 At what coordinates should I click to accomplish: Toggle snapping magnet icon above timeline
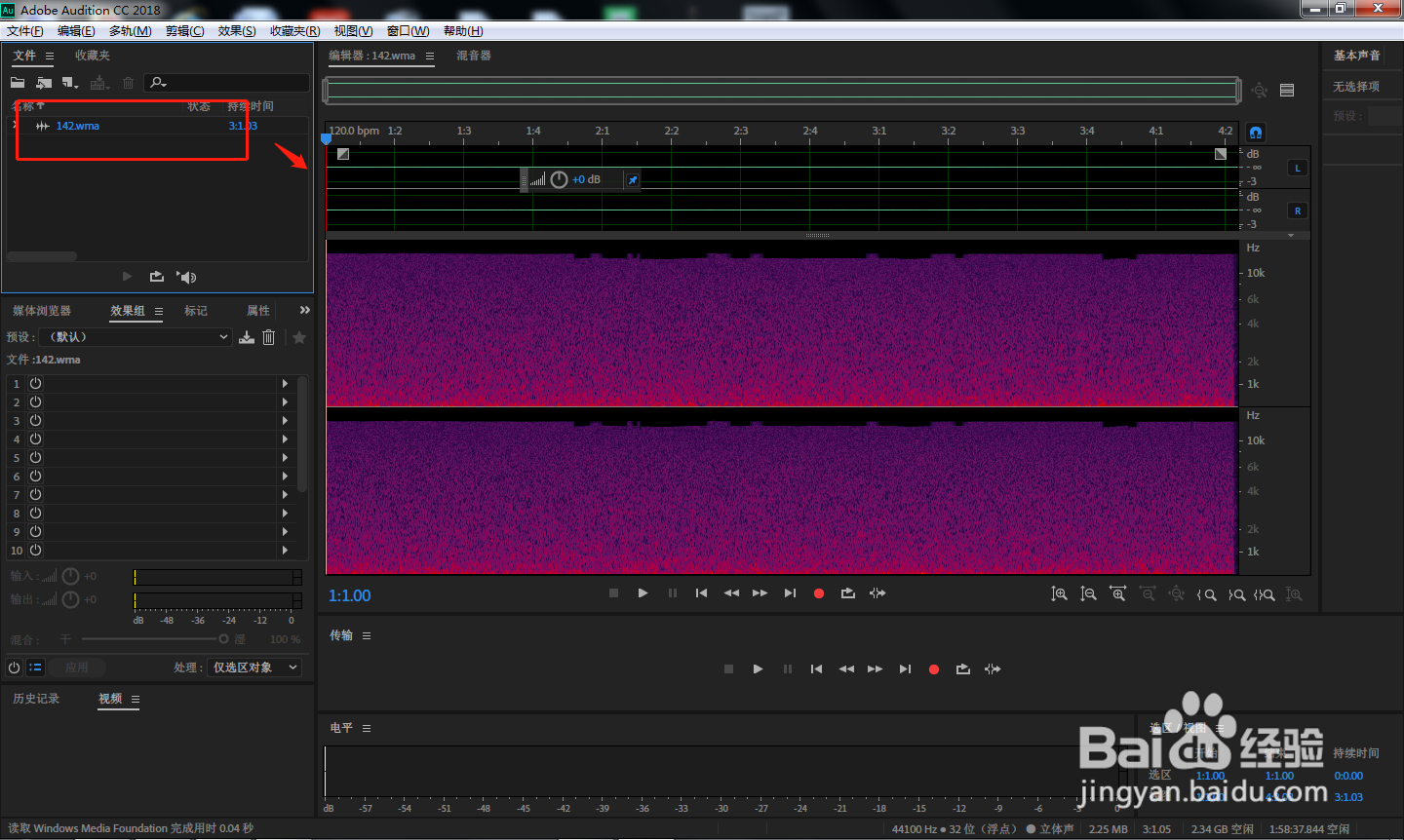tap(1256, 132)
